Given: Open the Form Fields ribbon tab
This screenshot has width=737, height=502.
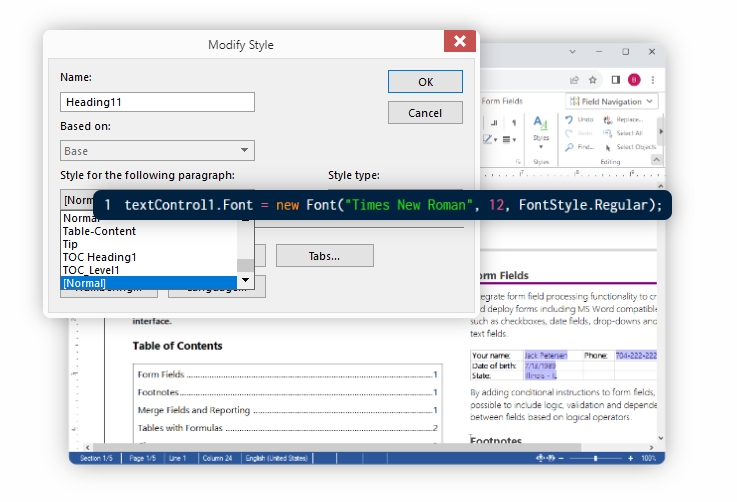Looking at the screenshot, I should (502, 101).
